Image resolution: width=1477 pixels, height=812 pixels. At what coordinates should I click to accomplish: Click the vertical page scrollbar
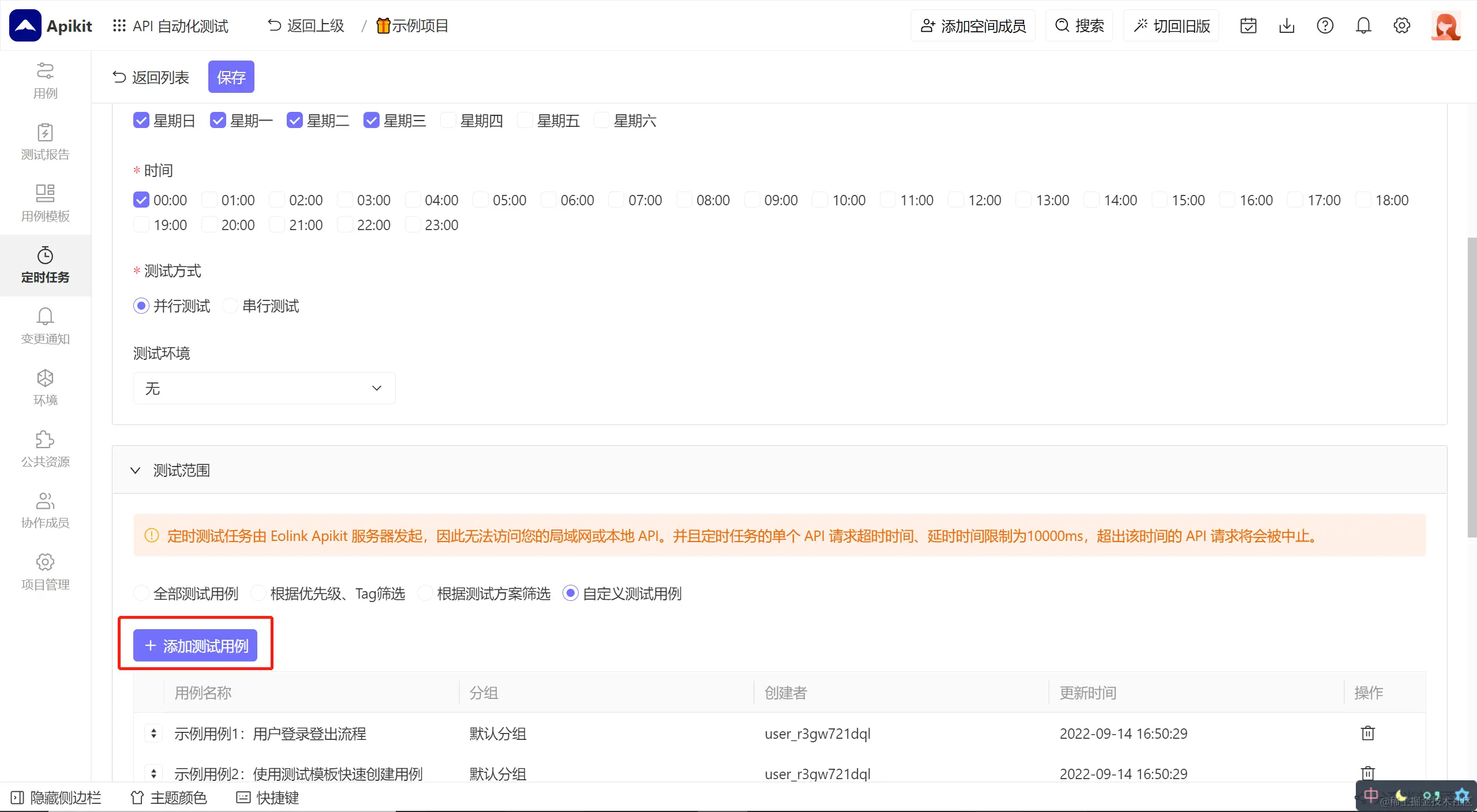(x=1472, y=386)
